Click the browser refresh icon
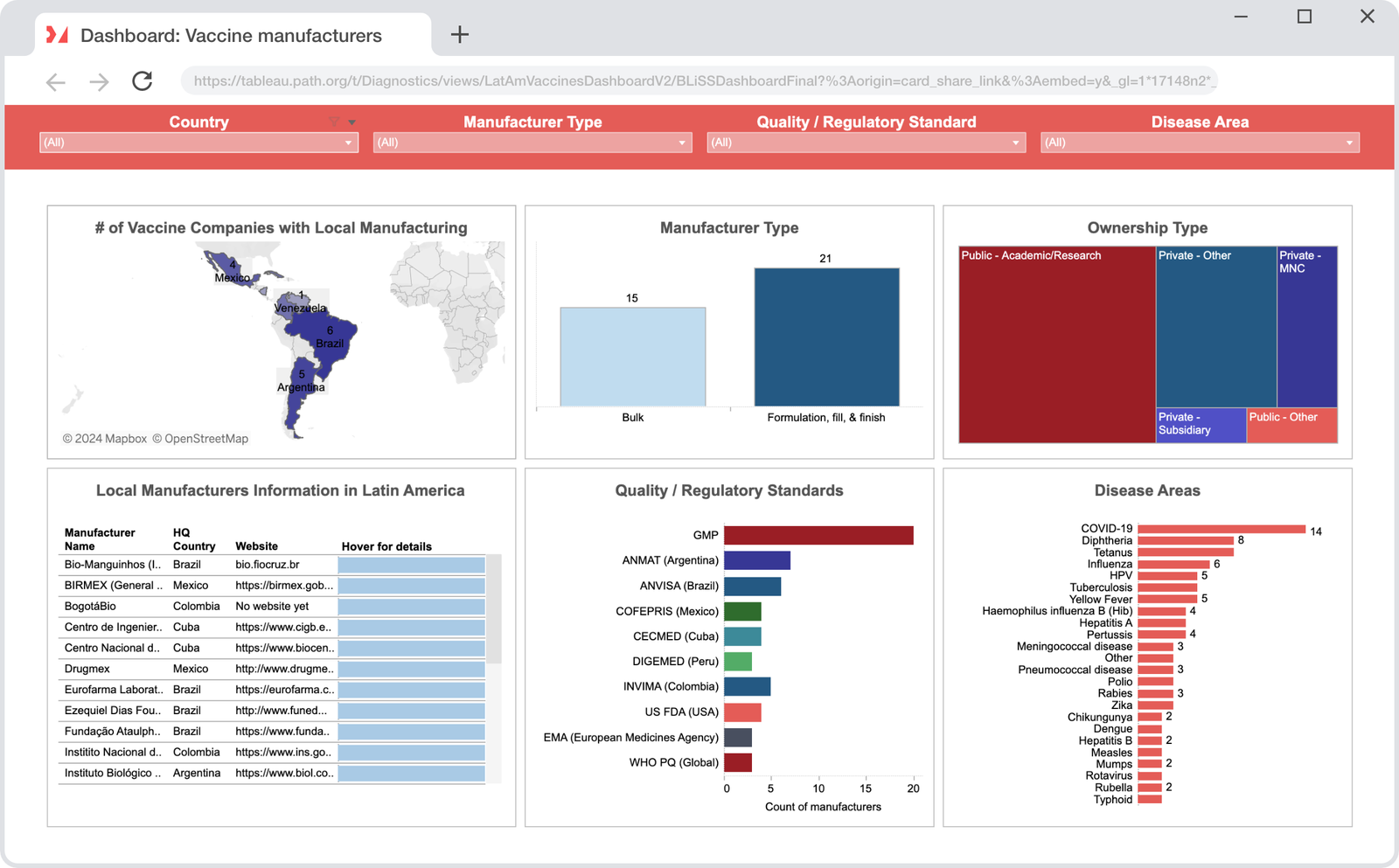1399x868 pixels. coord(142,80)
